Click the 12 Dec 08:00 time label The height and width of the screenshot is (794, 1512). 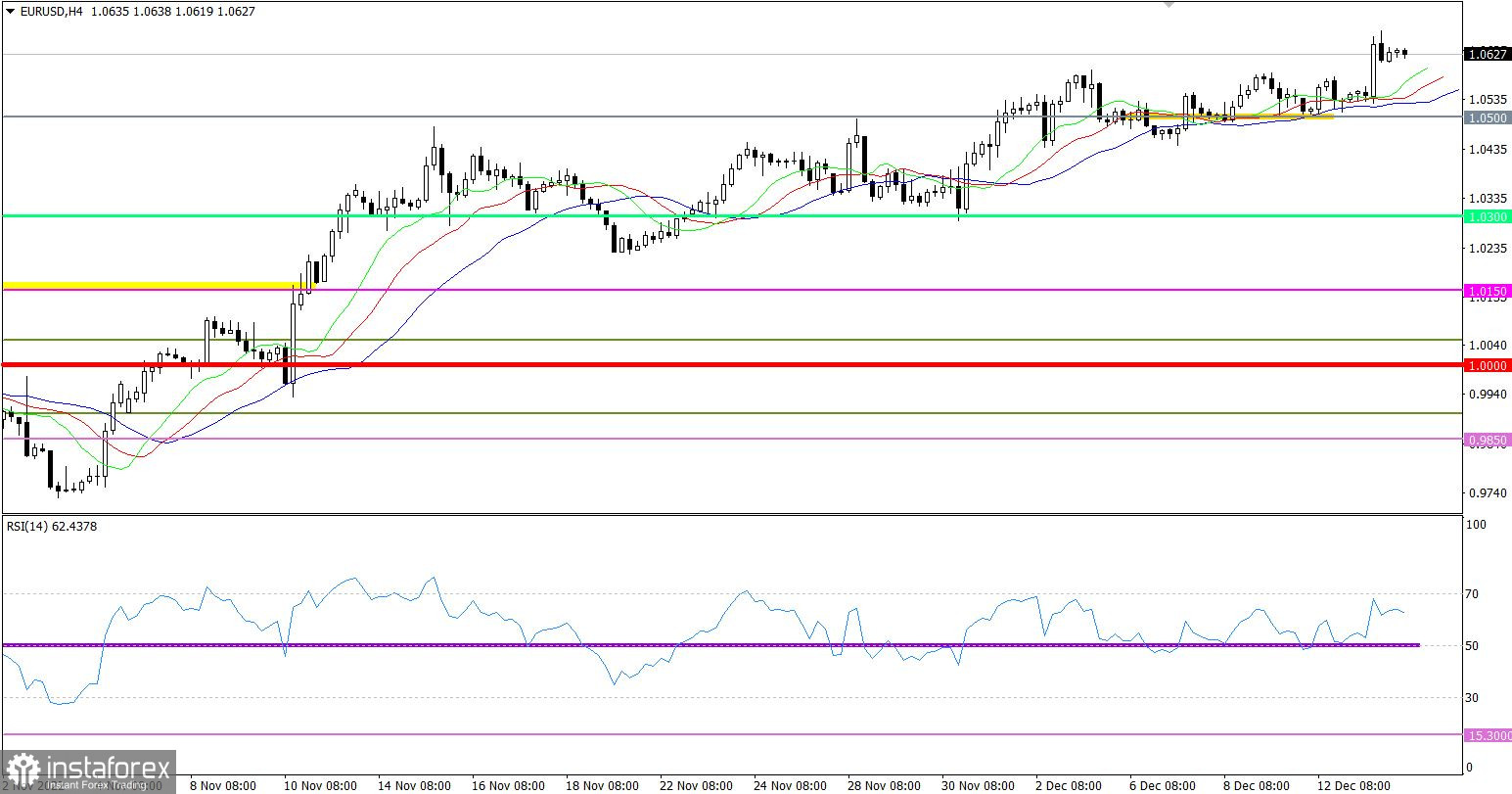point(1353,785)
